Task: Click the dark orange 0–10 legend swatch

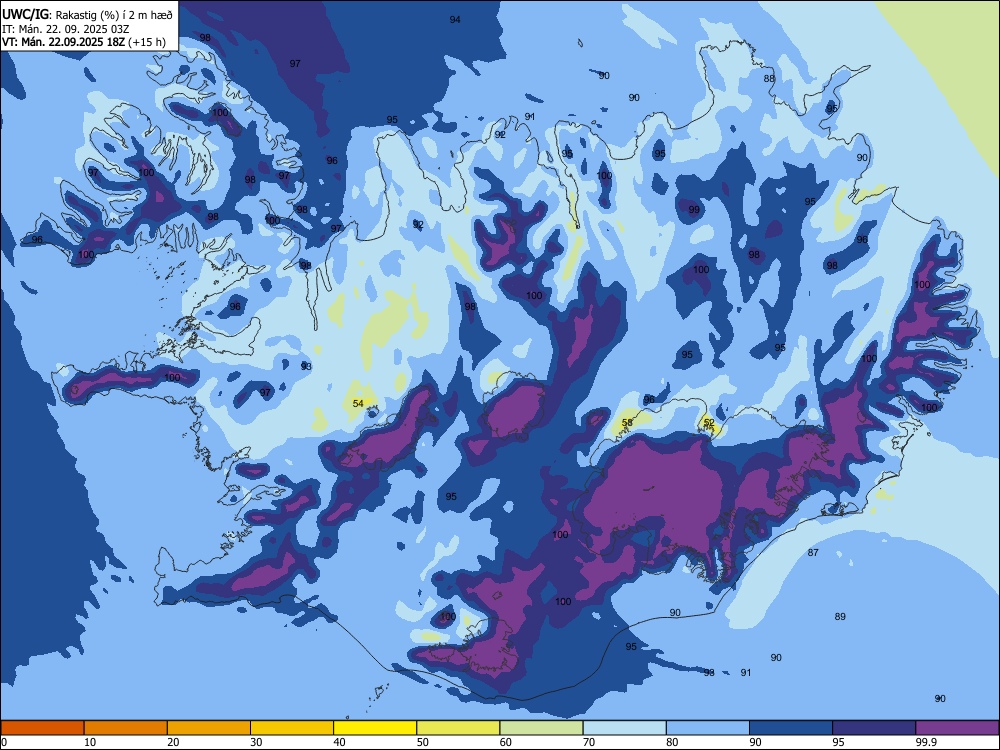Action: pos(42,728)
